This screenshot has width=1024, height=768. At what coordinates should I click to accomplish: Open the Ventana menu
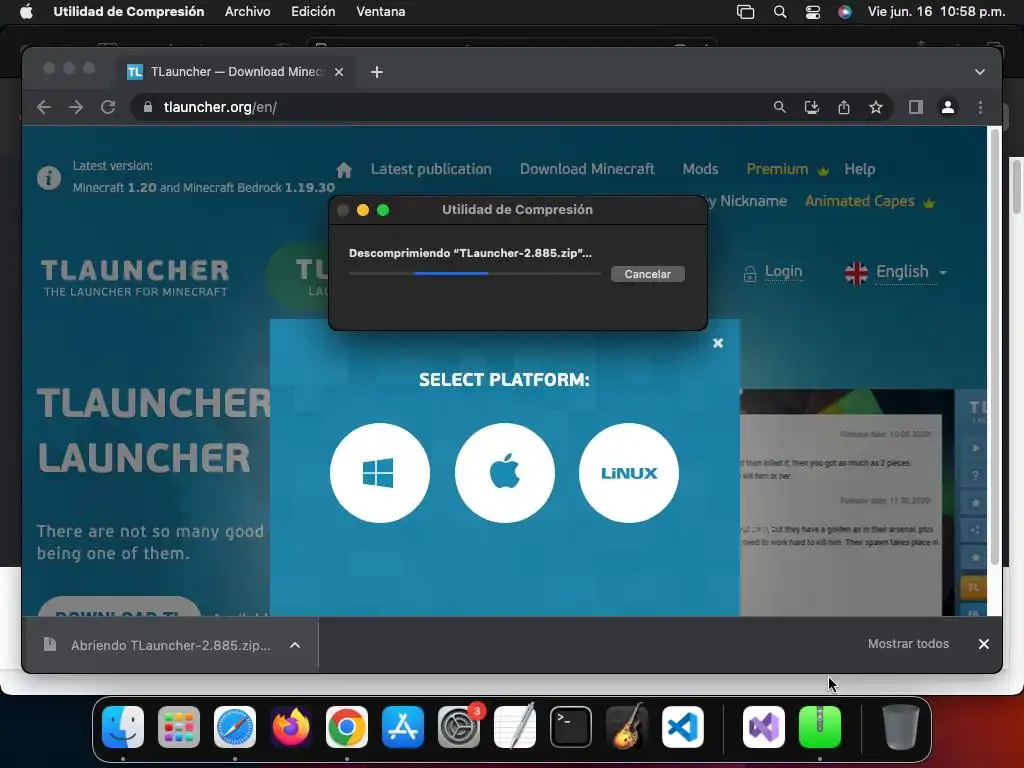pos(381,12)
